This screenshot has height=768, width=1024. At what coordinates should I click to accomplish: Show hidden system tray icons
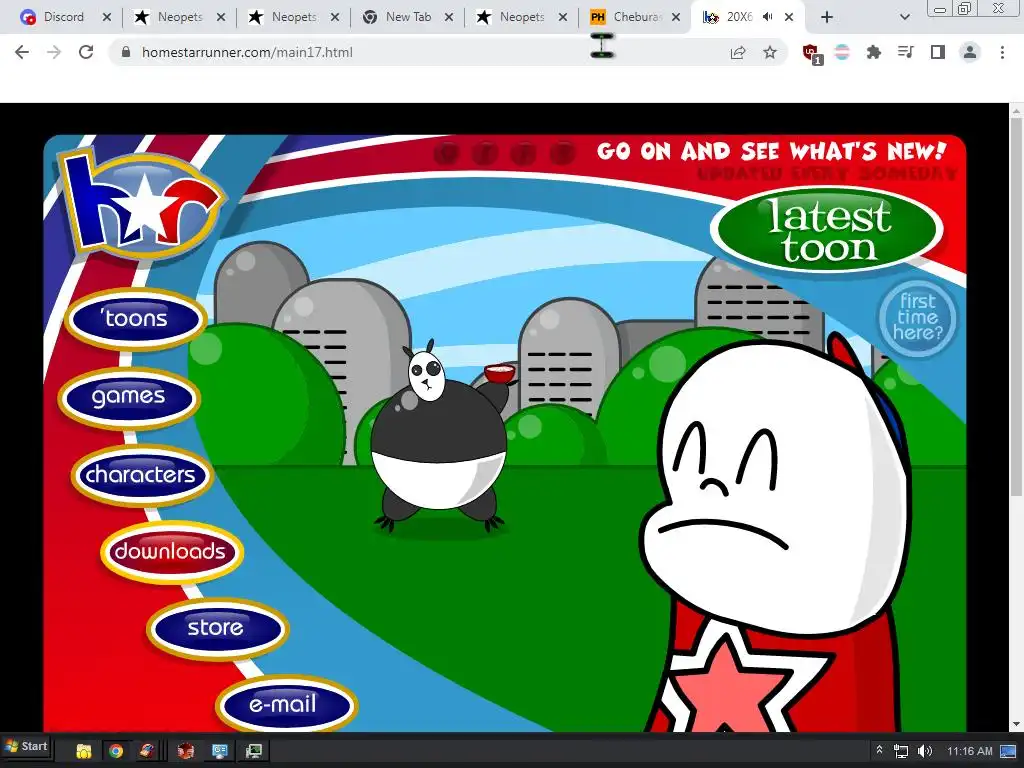tap(879, 750)
